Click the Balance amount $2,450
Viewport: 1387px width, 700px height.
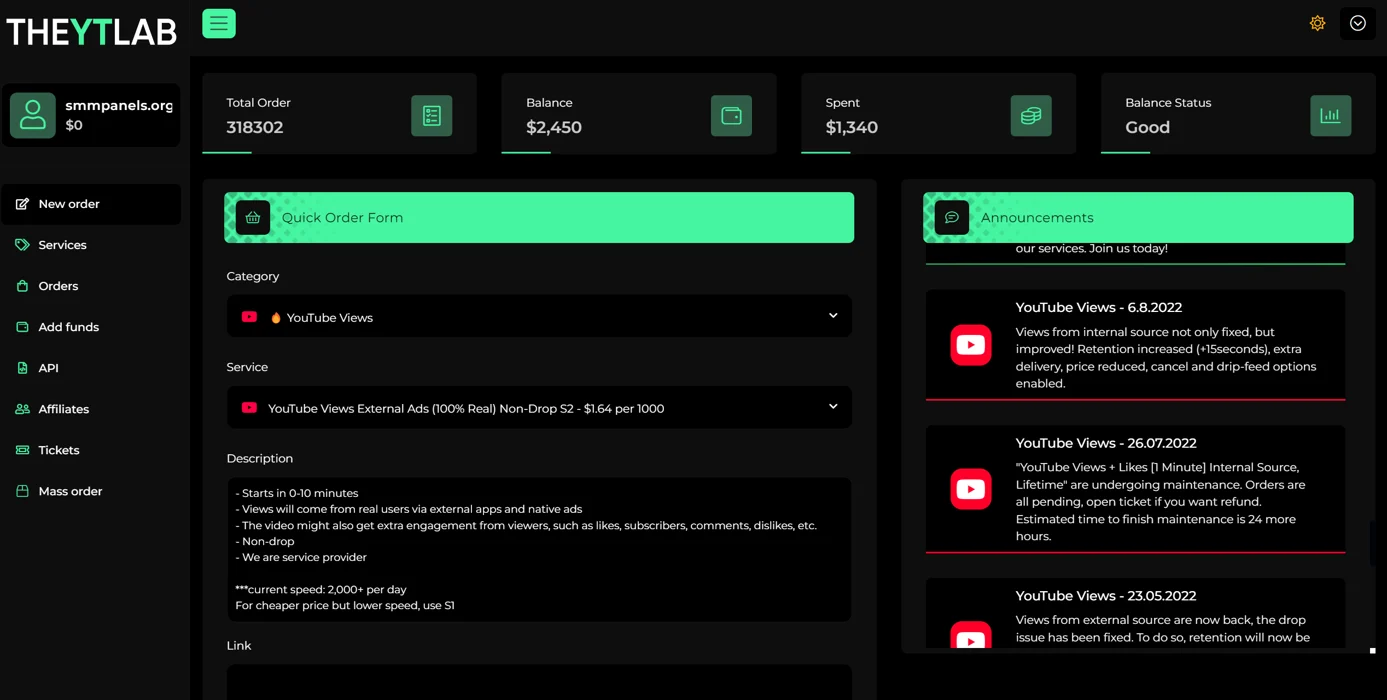click(x=554, y=128)
